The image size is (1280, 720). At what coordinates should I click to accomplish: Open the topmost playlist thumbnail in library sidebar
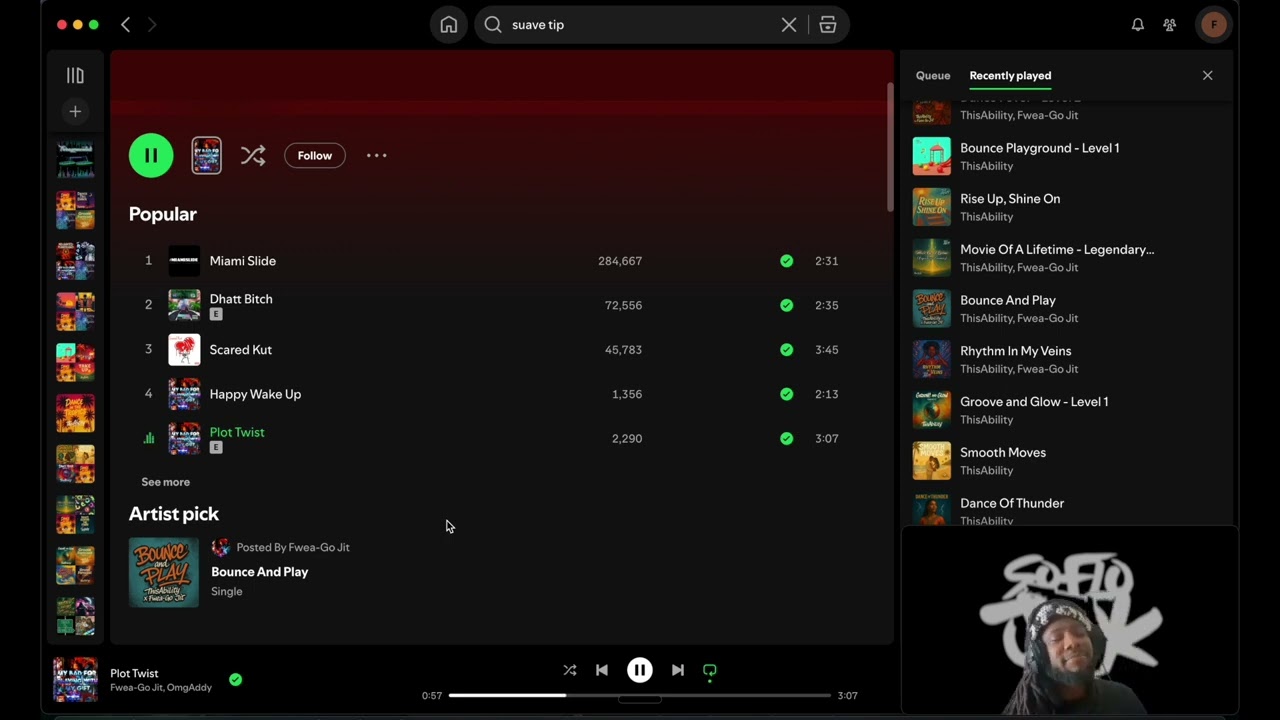[75, 160]
